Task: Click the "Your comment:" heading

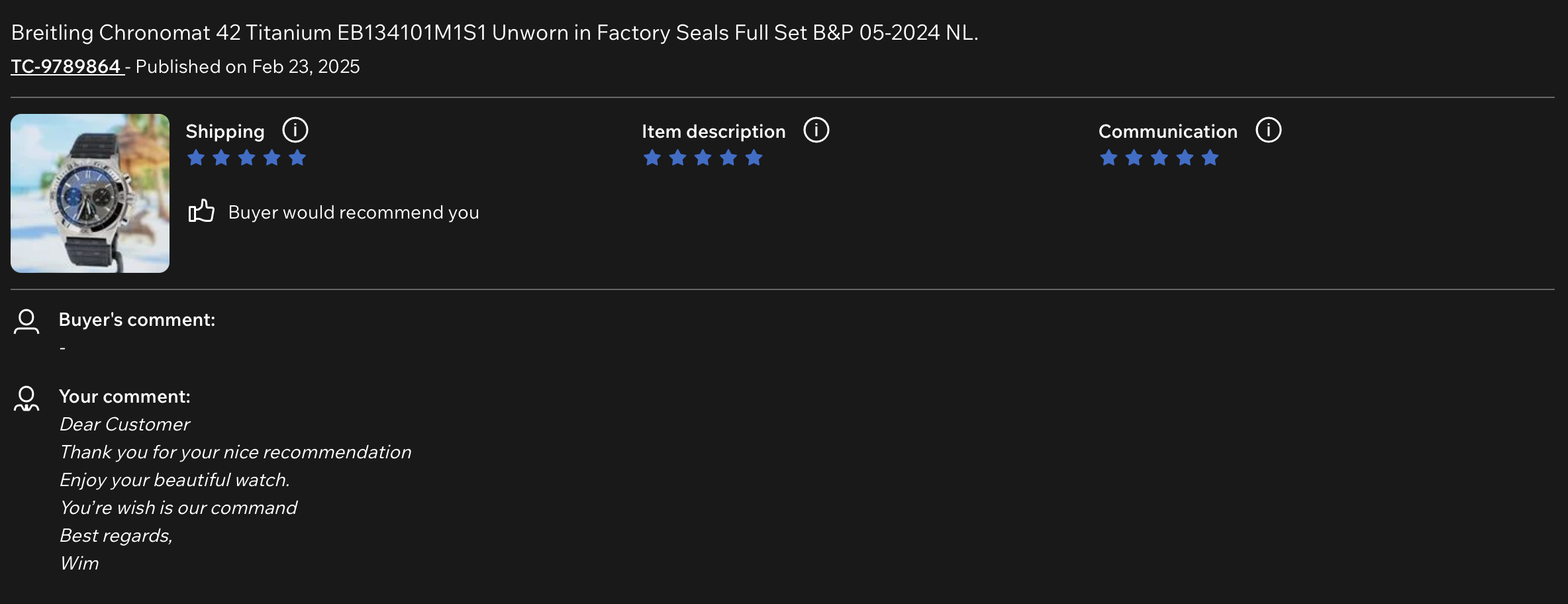Action: click(124, 397)
